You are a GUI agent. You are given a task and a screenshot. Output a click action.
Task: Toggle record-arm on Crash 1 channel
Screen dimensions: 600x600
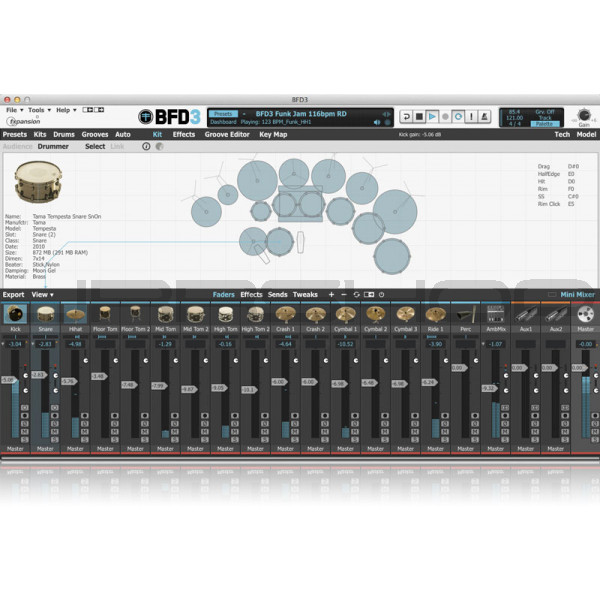[295, 416]
